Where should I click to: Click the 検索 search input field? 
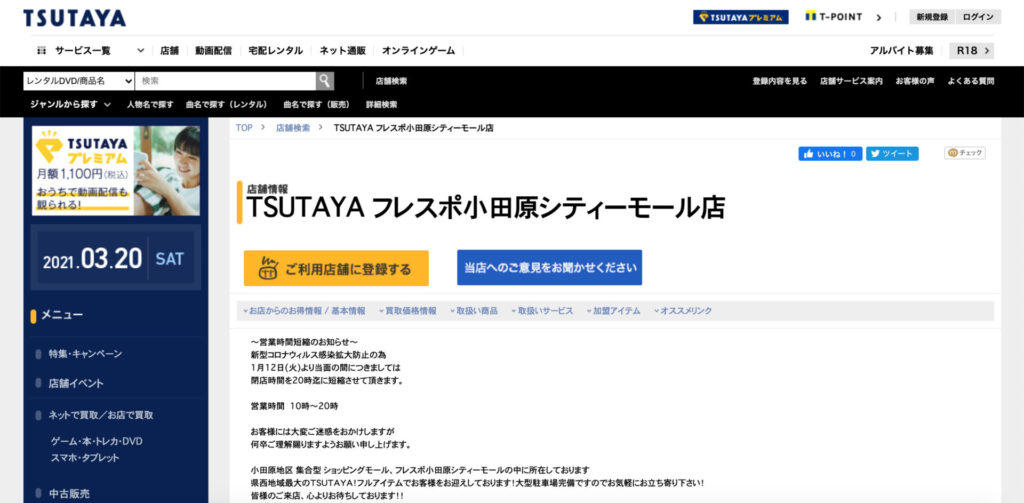[x=226, y=81]
